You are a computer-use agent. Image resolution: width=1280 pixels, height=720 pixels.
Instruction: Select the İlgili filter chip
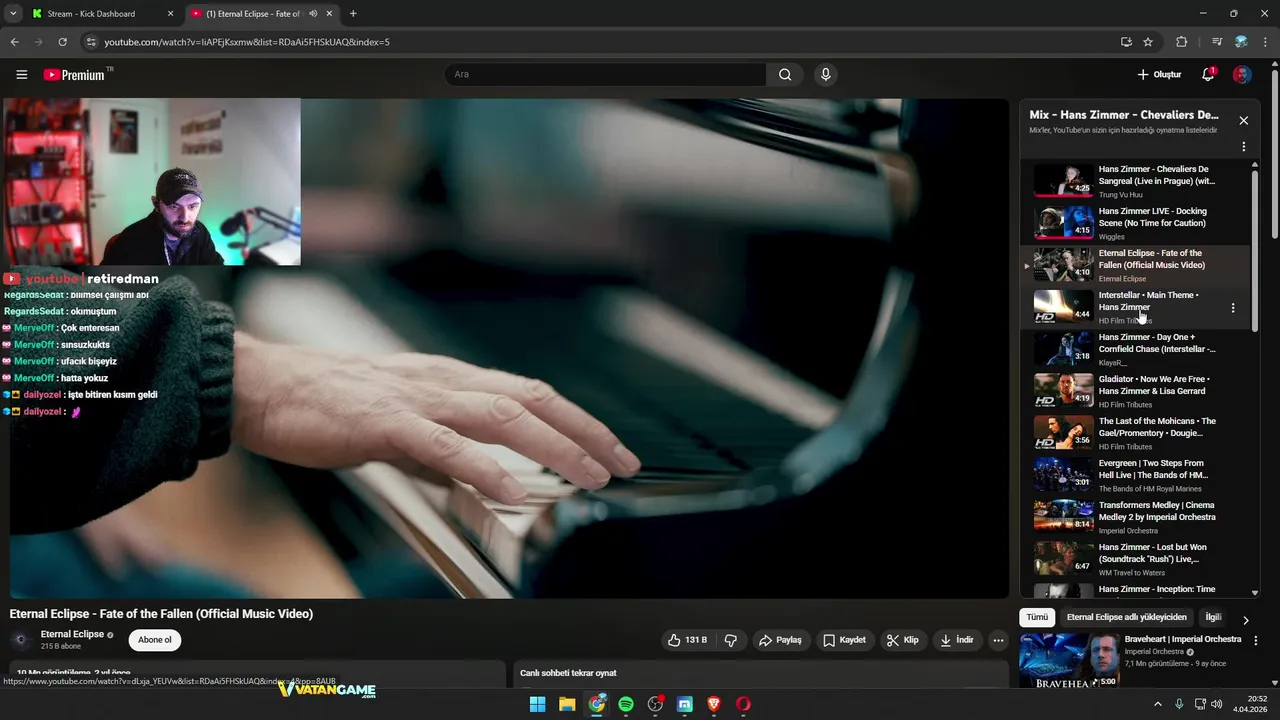[x=1213, y=617]
